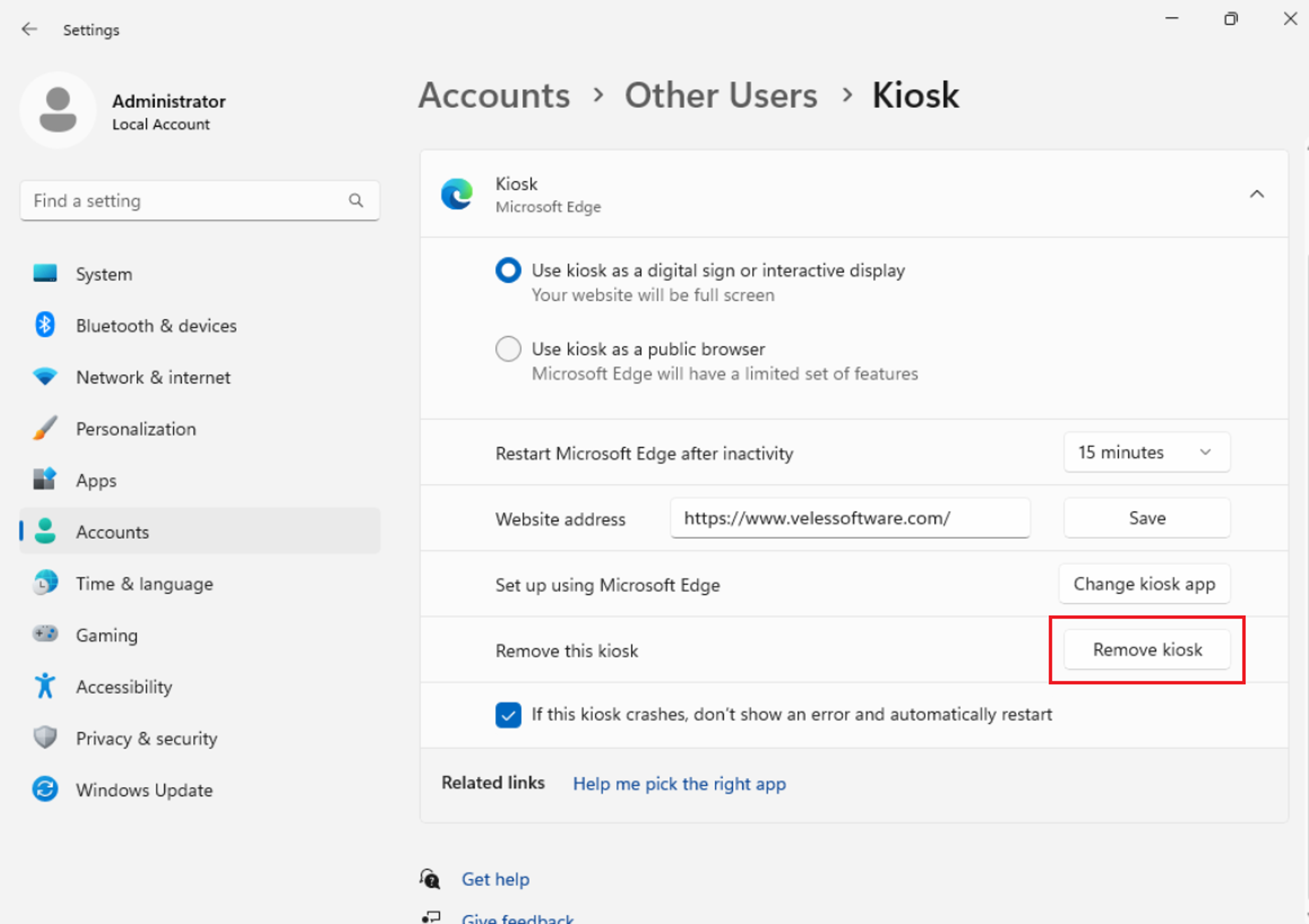
Task: Click the back arrow in Settings header
Action: (x=29, y=29)
